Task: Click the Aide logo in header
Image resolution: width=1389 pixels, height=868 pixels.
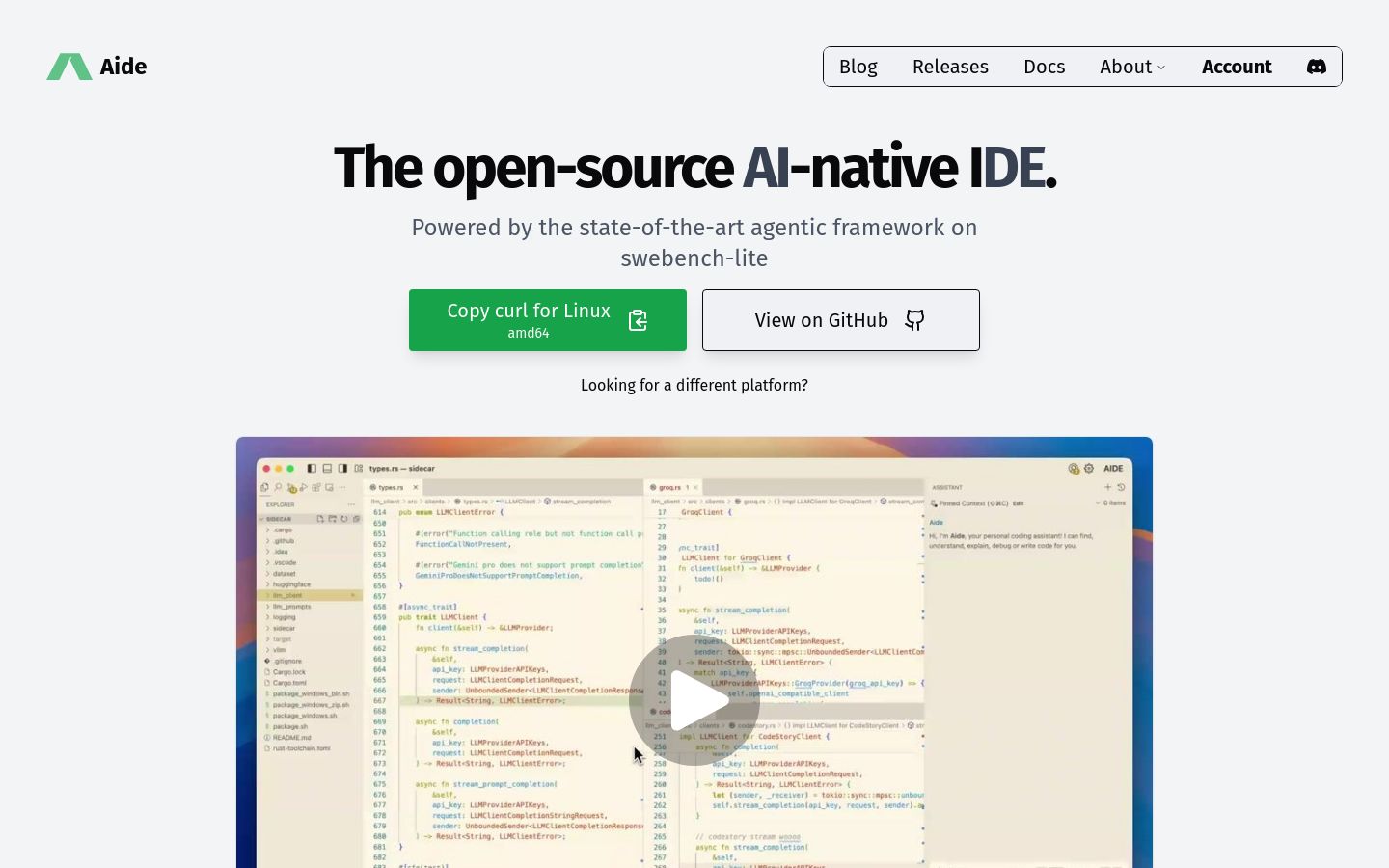Action: pos(96,67)
